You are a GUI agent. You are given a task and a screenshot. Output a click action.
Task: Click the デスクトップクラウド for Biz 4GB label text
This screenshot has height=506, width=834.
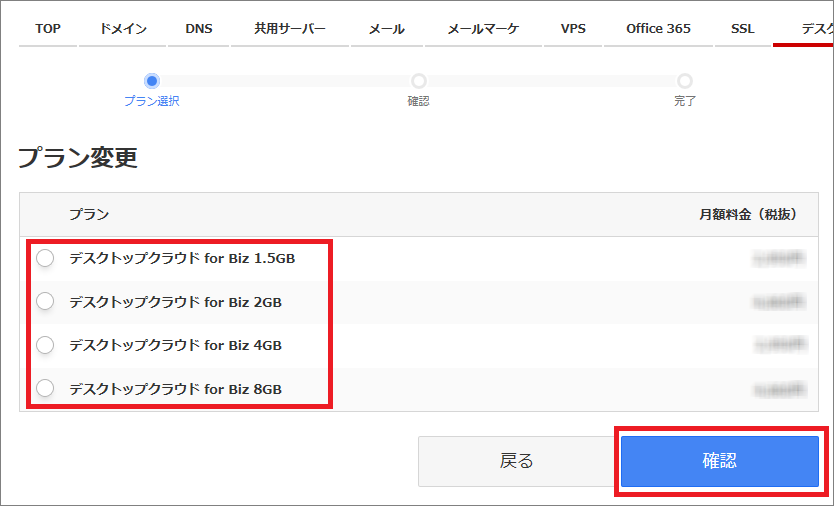pyautogui.click(x=176, y=345)
